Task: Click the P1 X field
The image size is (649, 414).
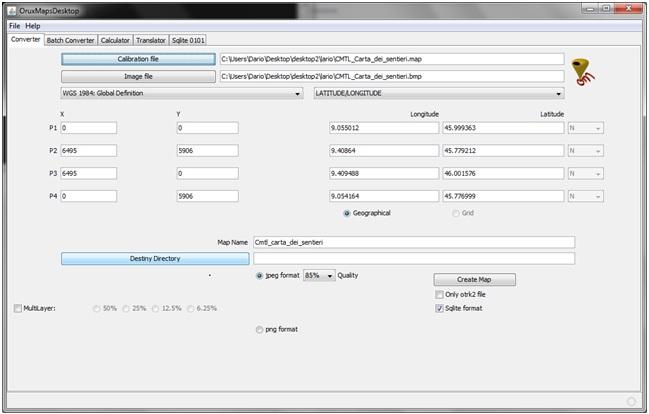Action: click(89, 128)
